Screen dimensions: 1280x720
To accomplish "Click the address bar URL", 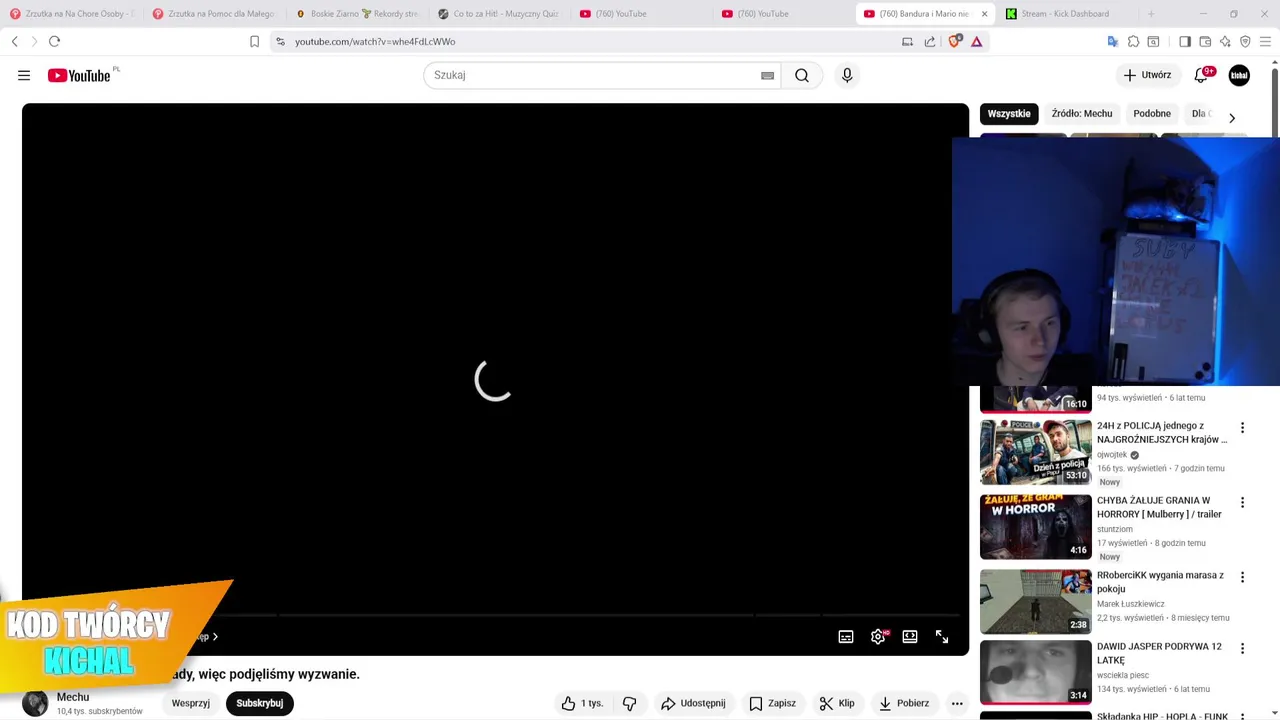I will coord(375,42).
